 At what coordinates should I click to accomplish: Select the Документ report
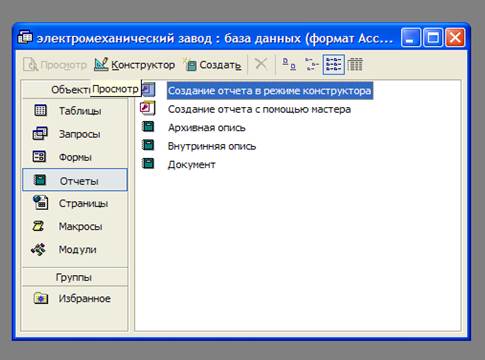pyautogui.click(x=192, y=165)
